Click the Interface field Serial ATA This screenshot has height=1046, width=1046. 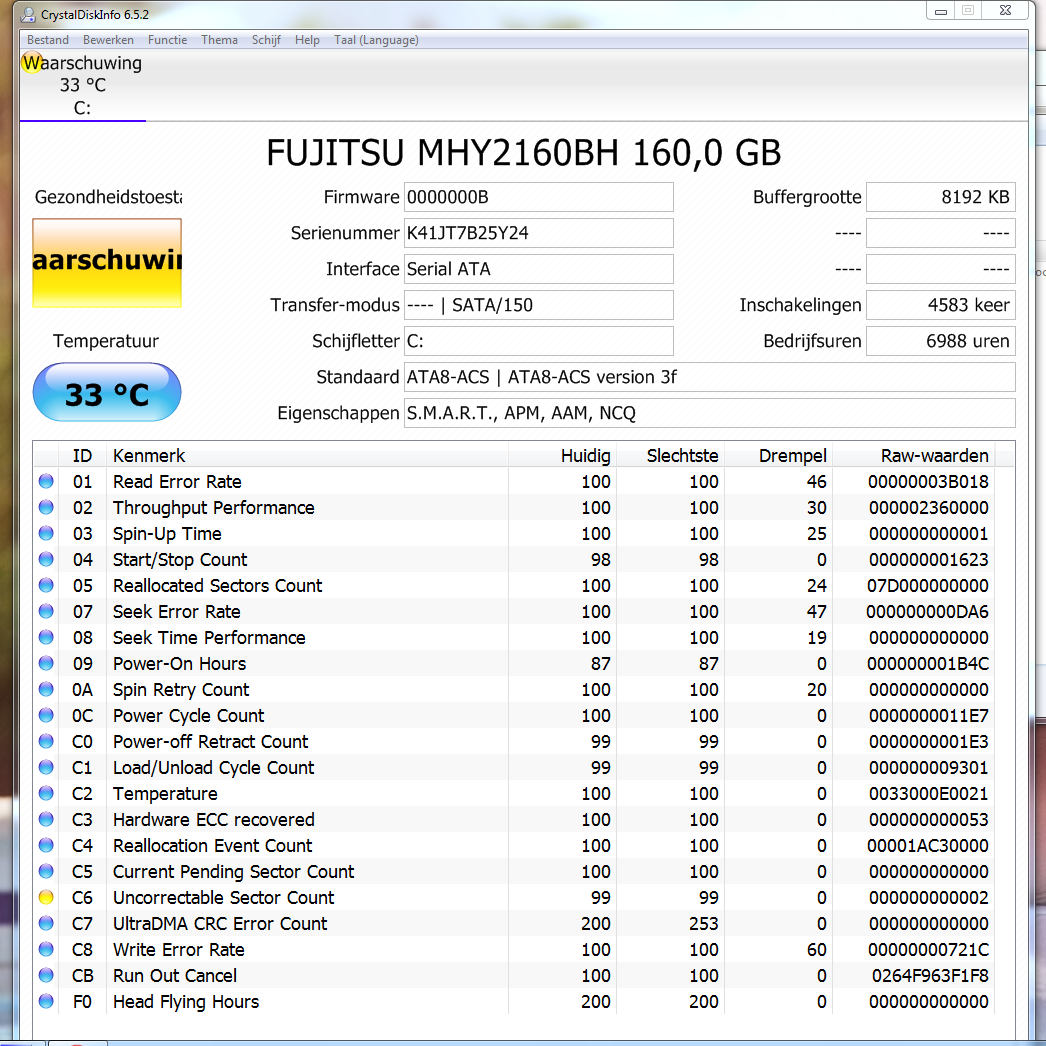pyautogui.click(x=538, y=270)
